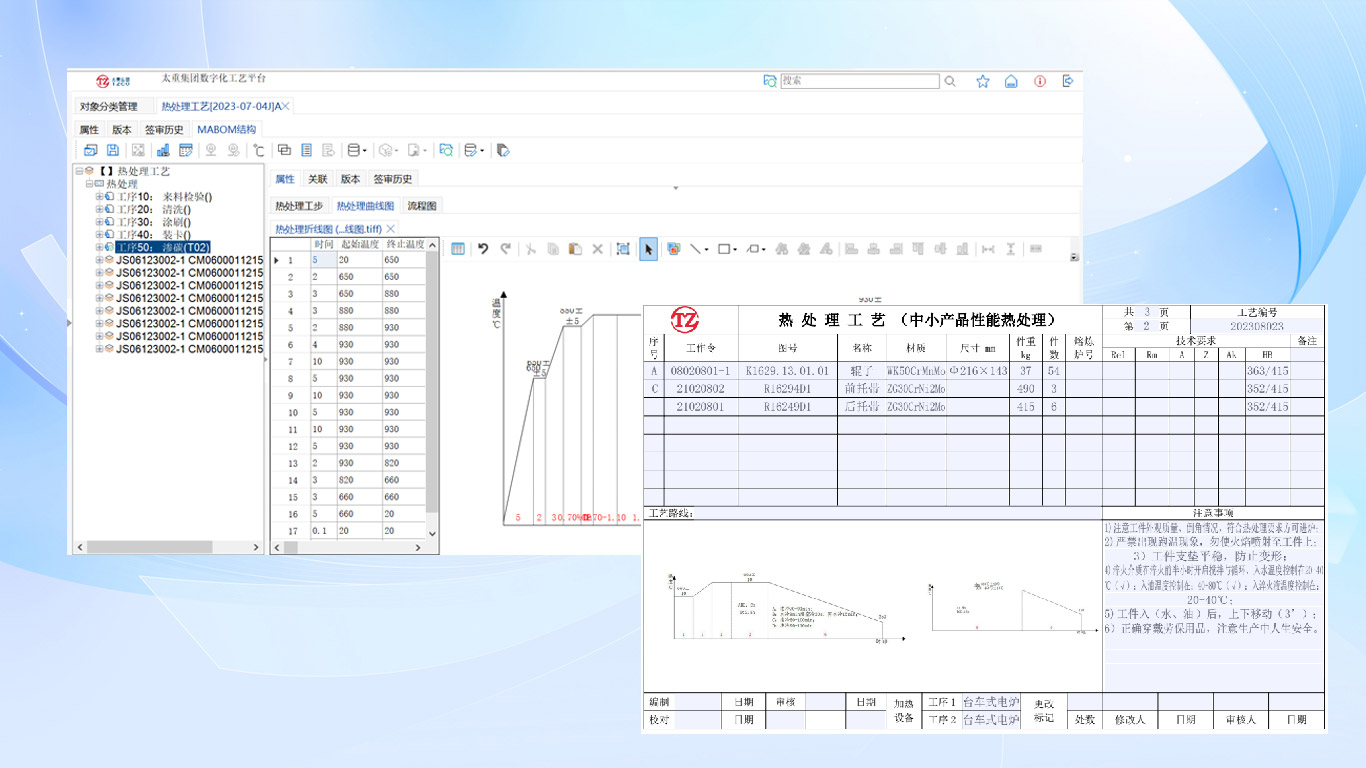
Task: Select the line drawing tool
Action: (695, 250)
